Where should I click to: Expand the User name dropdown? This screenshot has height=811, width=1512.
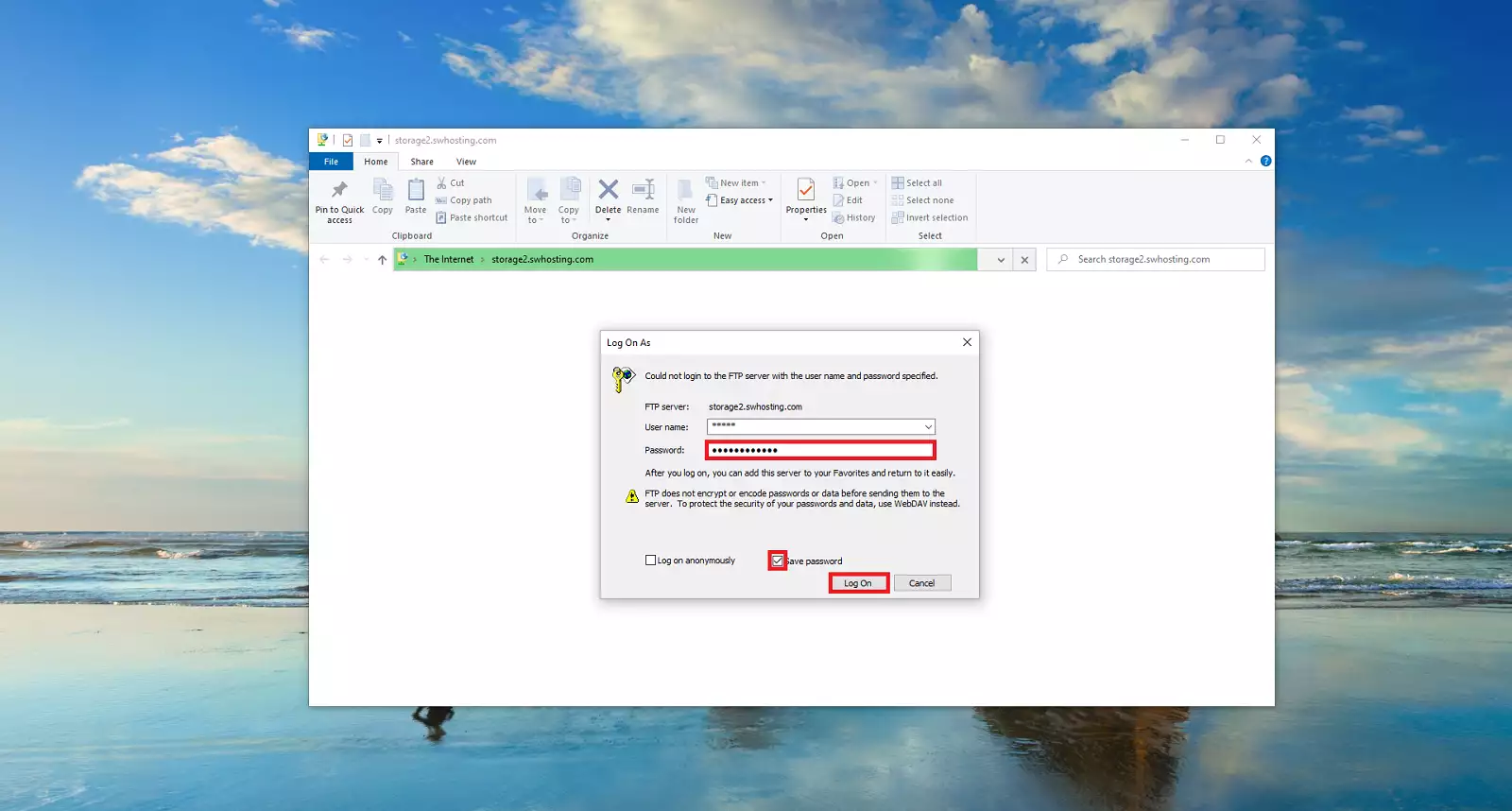(x=928, y=427)
